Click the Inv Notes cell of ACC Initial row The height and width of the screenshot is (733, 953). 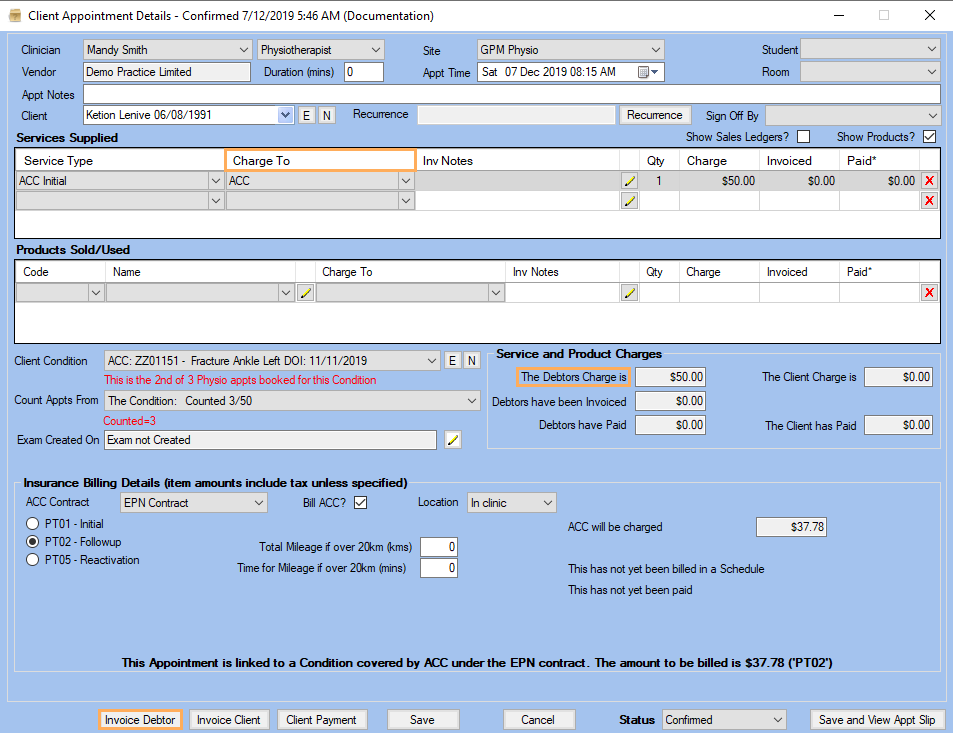518,181
